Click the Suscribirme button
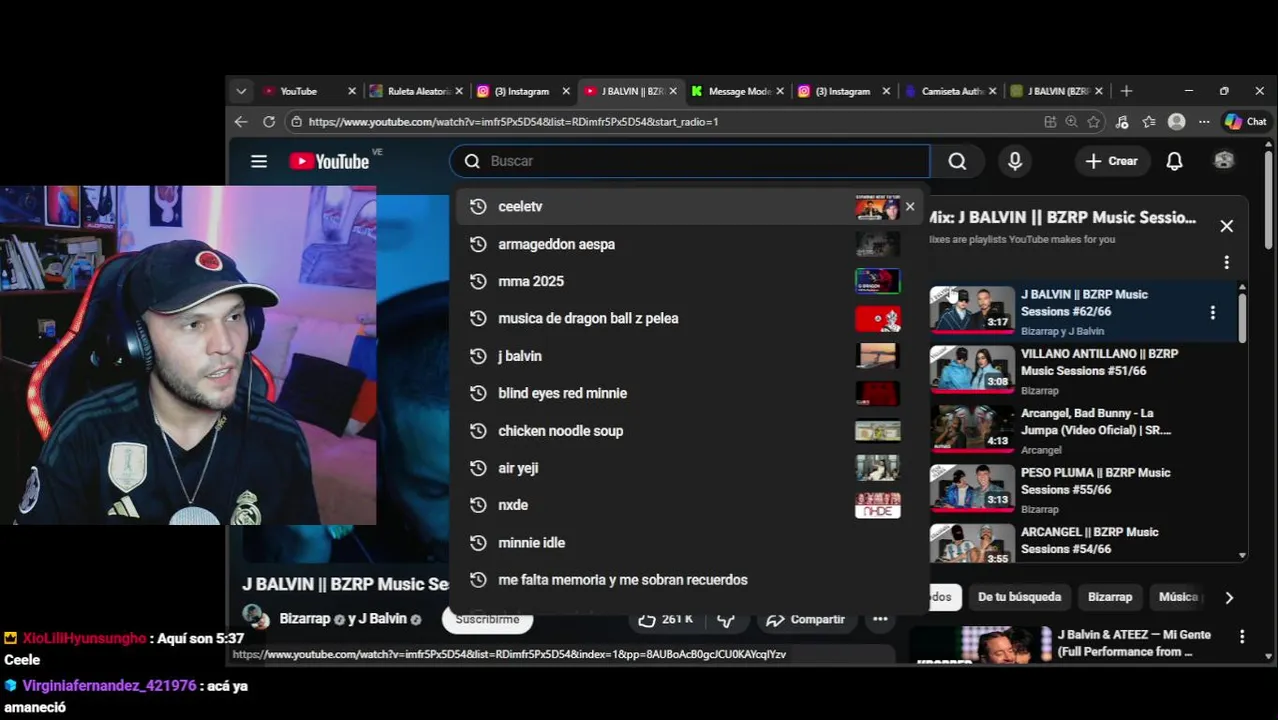Screen dimensions: 1278x720 point(487,619)
